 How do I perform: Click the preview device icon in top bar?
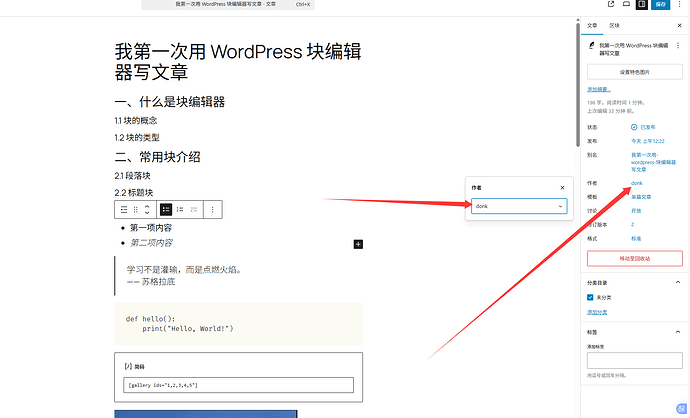[626, 4]
